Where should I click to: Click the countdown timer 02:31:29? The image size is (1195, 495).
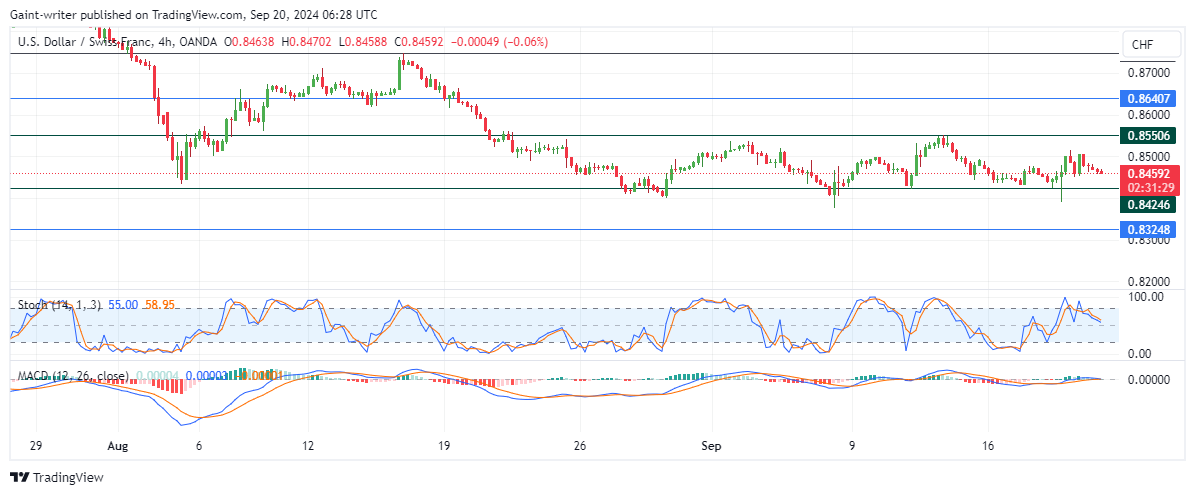click(1152, 187)
